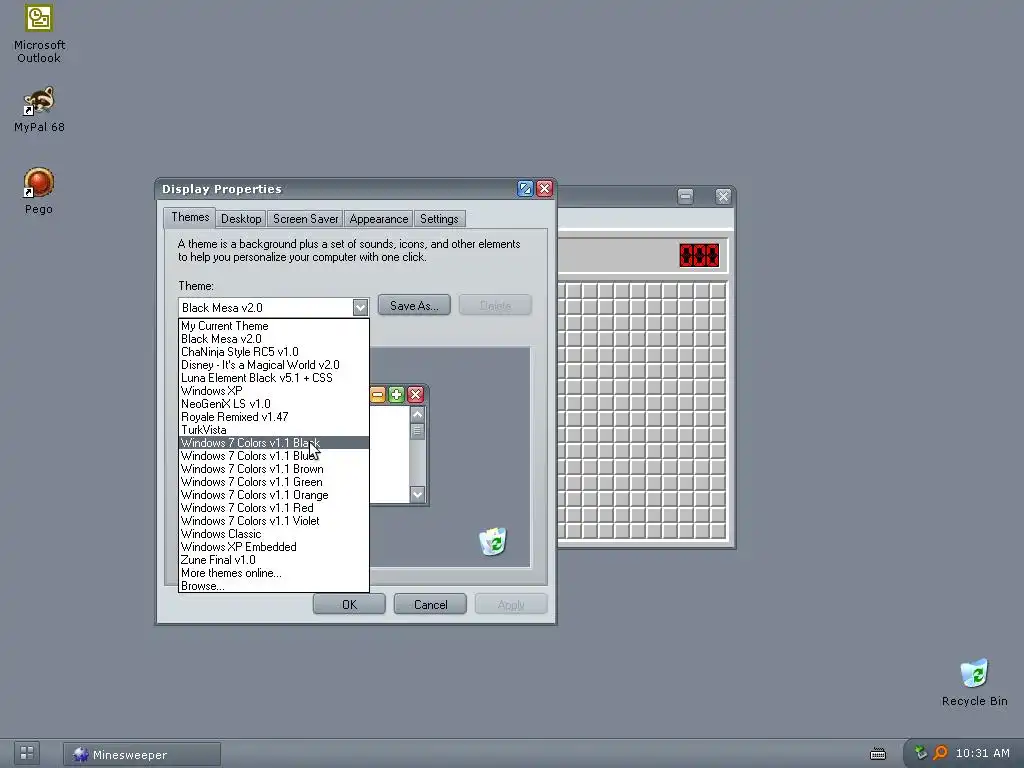The width and height of the screenshot is (1024, 768).
Task: Click the Theme combo box showing Black Mesa v2.0
Action: 274,307
